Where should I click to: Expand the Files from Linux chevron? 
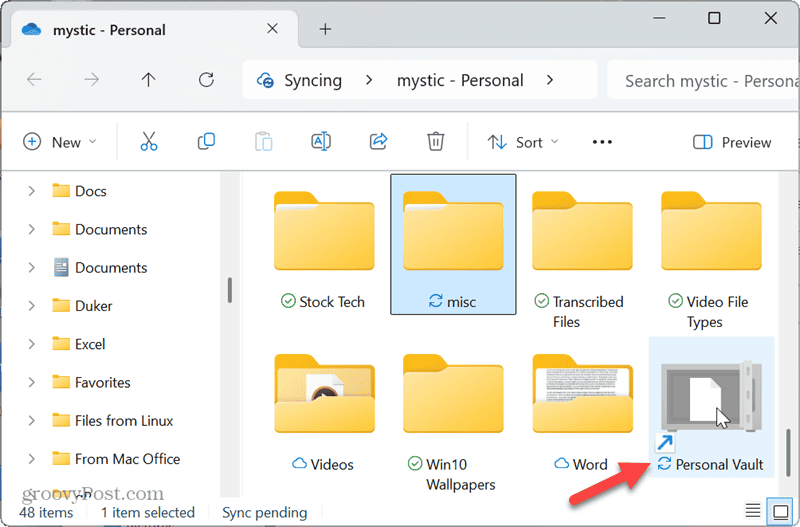pos(32,420)
